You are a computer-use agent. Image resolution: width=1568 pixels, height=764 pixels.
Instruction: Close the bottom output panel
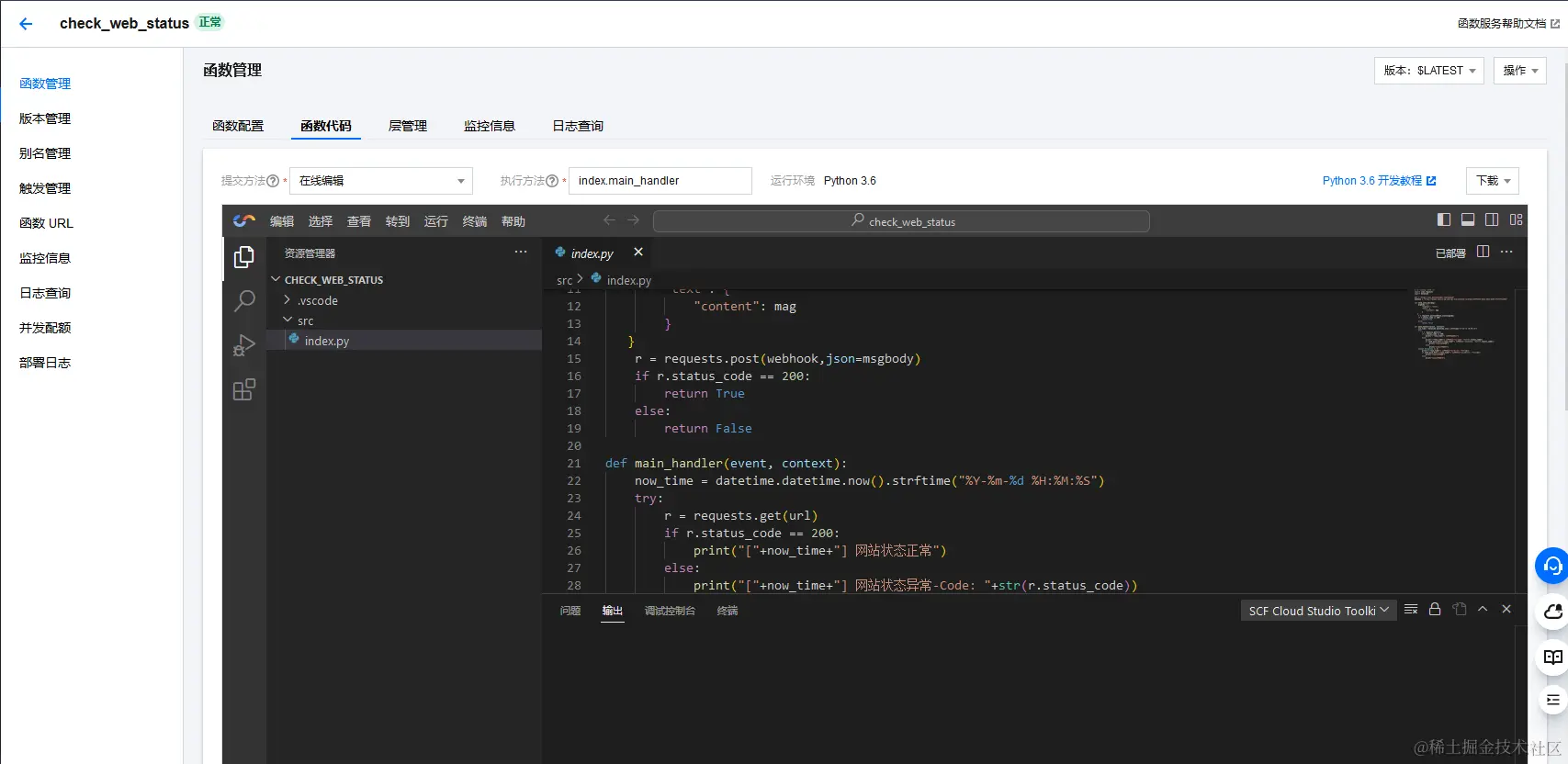(x=1506, y=609)
